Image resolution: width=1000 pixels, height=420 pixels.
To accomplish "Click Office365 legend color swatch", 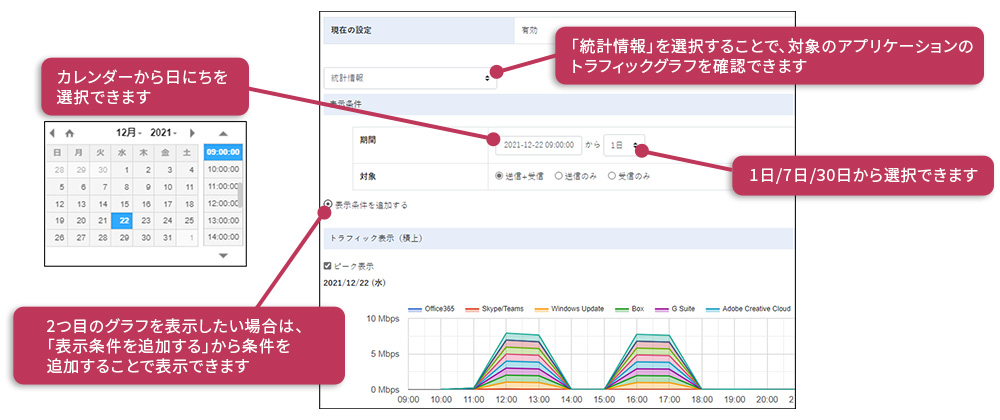I will tap(415, 309).
